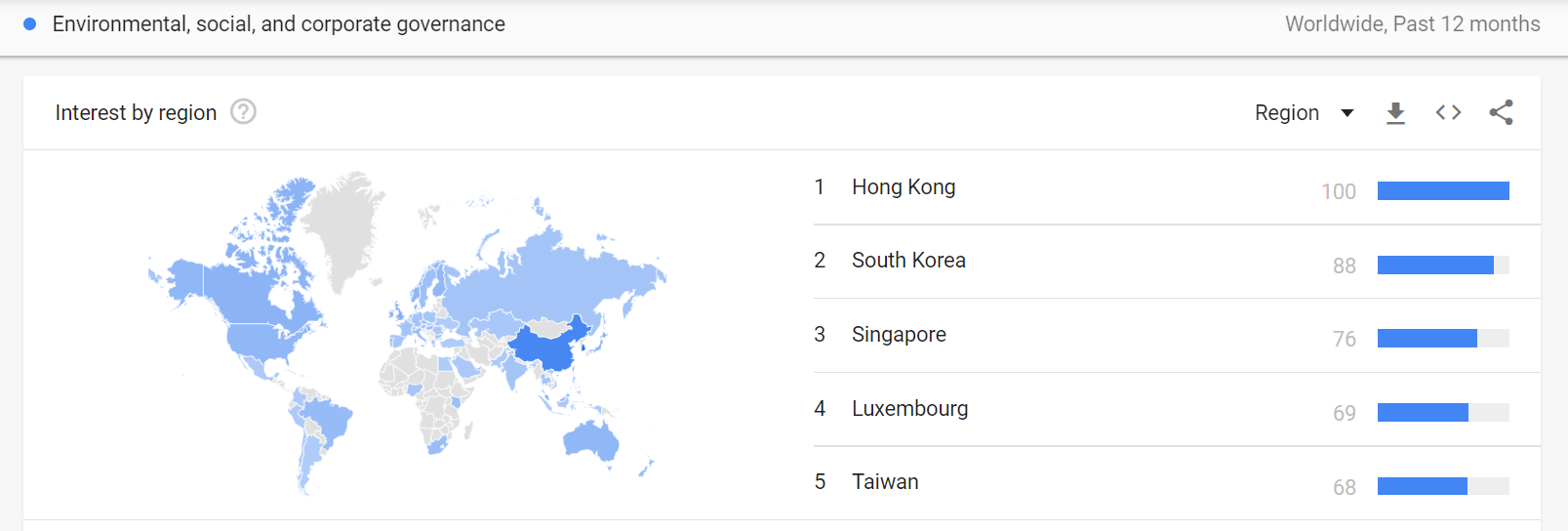Click Australia on the world map
This screenshot has width=1568, height=531.
591,439
